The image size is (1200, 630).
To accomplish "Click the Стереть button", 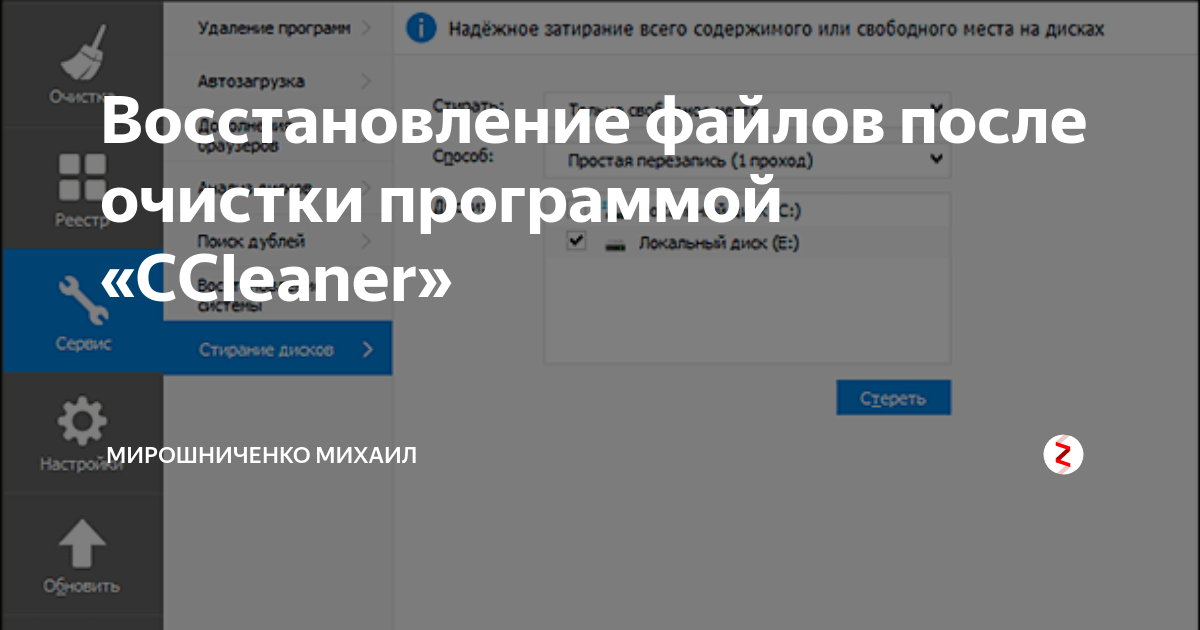I will click(893, 398).
